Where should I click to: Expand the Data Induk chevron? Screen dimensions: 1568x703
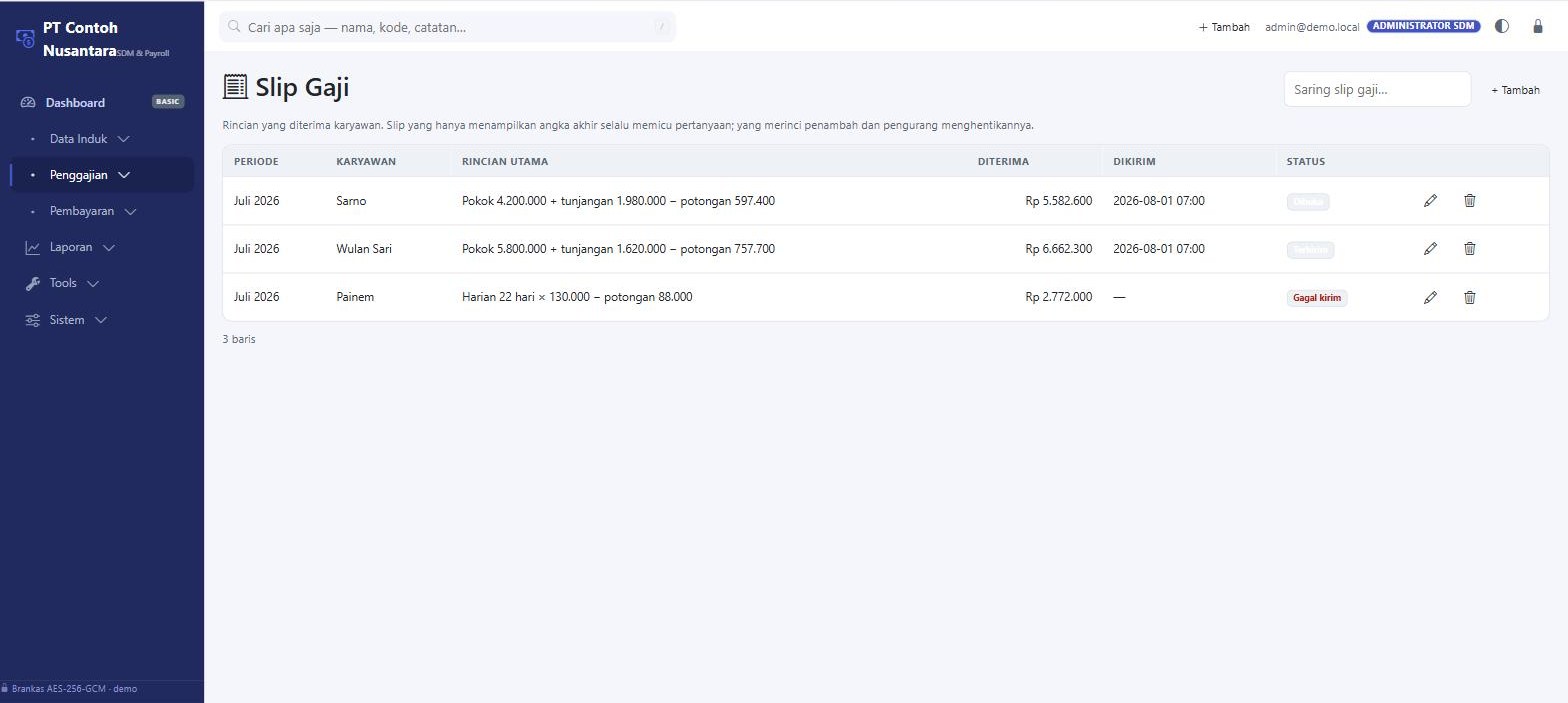[x=123, y=139]
